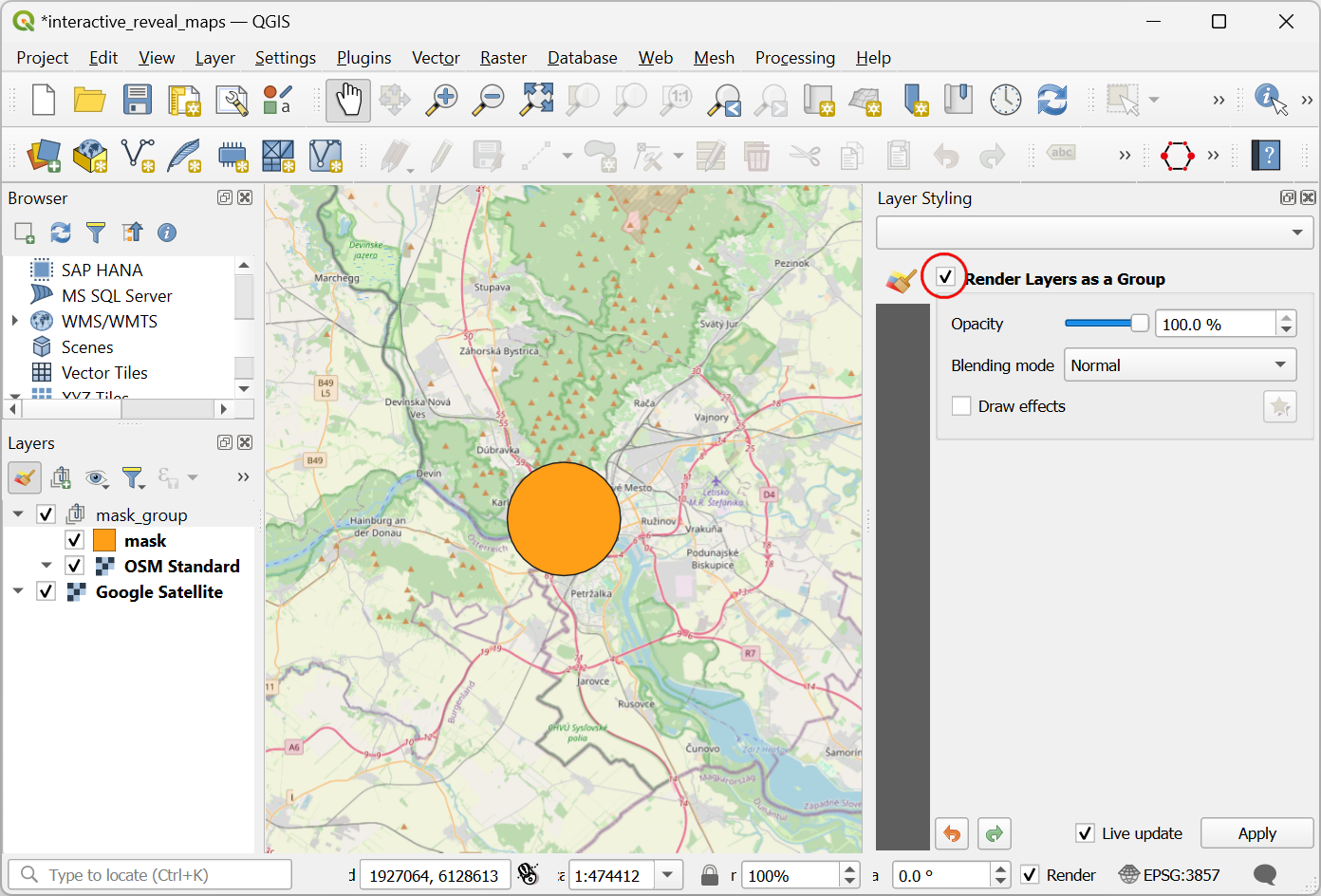Click the Zoom Full extent icon

[x=536, y=100]
